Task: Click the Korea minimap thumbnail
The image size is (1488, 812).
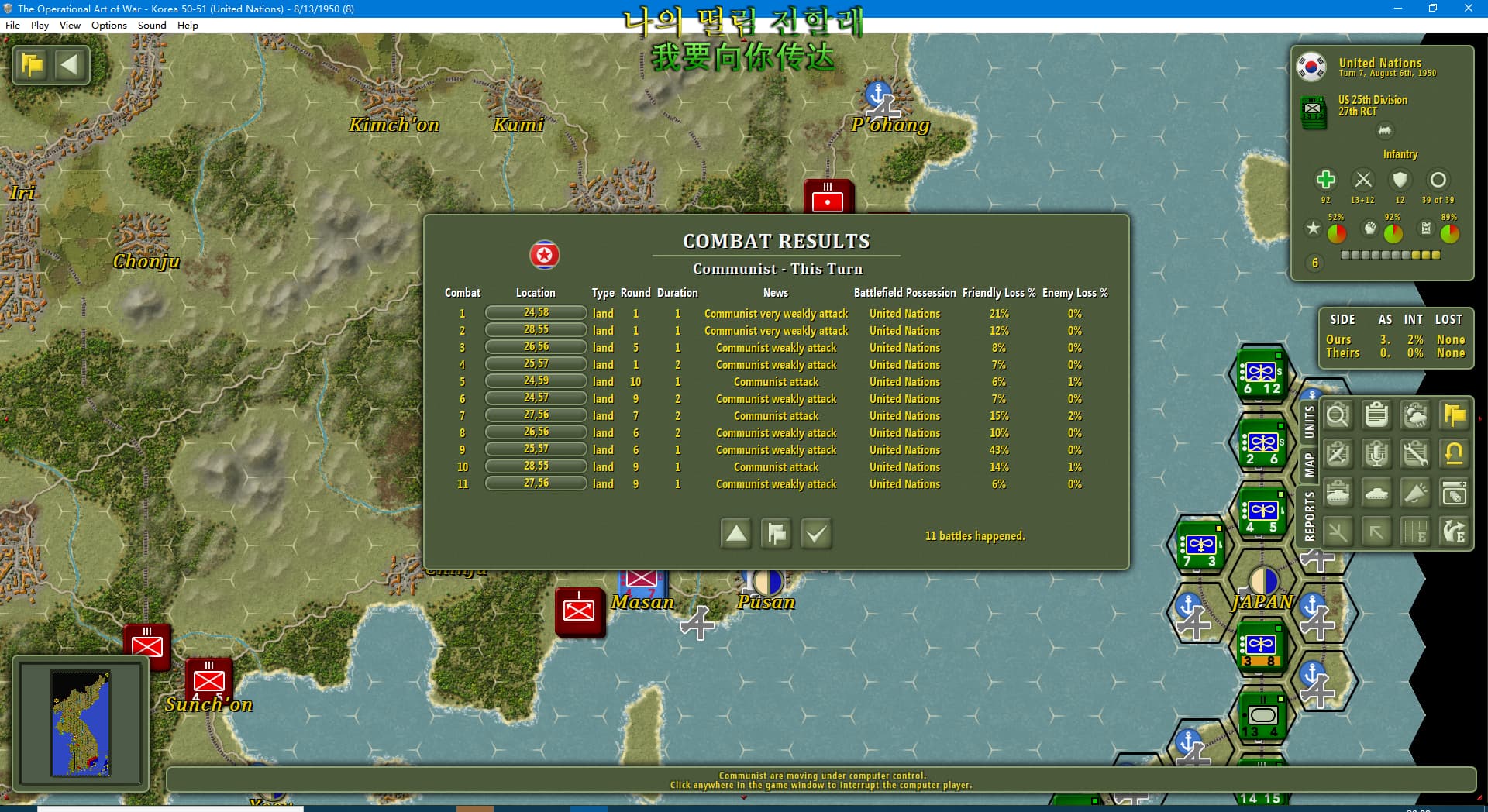Action: coord(81,724)
